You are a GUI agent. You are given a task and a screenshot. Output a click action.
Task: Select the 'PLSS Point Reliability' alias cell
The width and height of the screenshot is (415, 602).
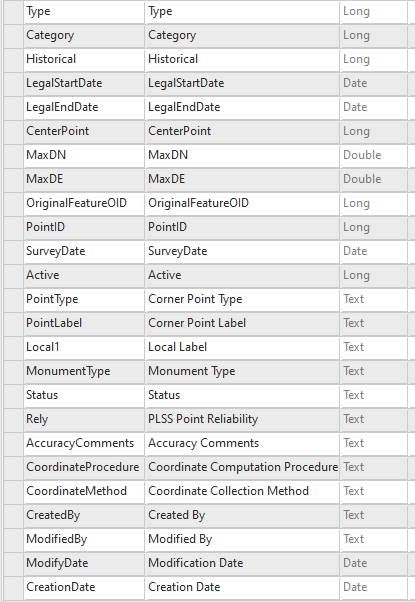click(242, 419)
